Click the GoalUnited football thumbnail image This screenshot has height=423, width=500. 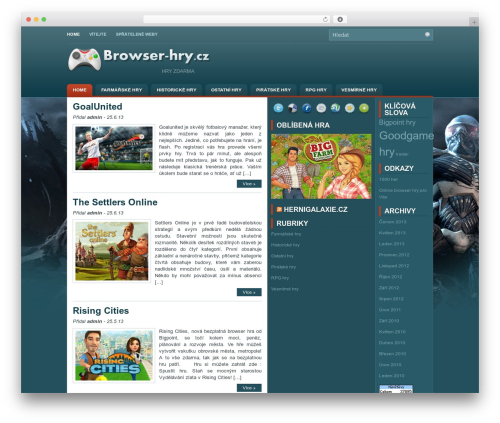tap(114, 148)
